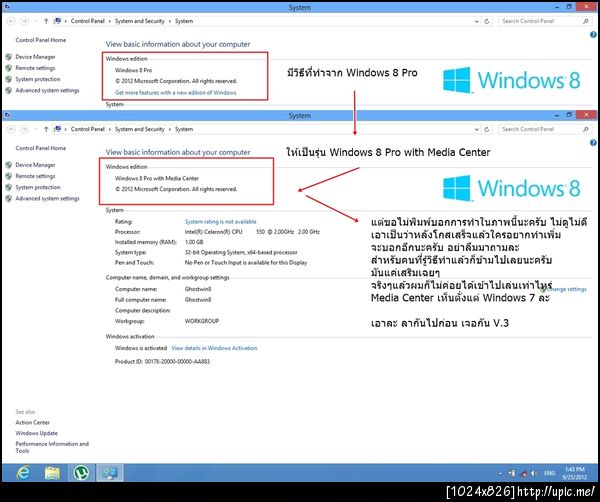Image resolution: width=600 pixels, height=502 pixels.
Task: Click the volume speaker icon in system tray
Action: tap(533, 474)
